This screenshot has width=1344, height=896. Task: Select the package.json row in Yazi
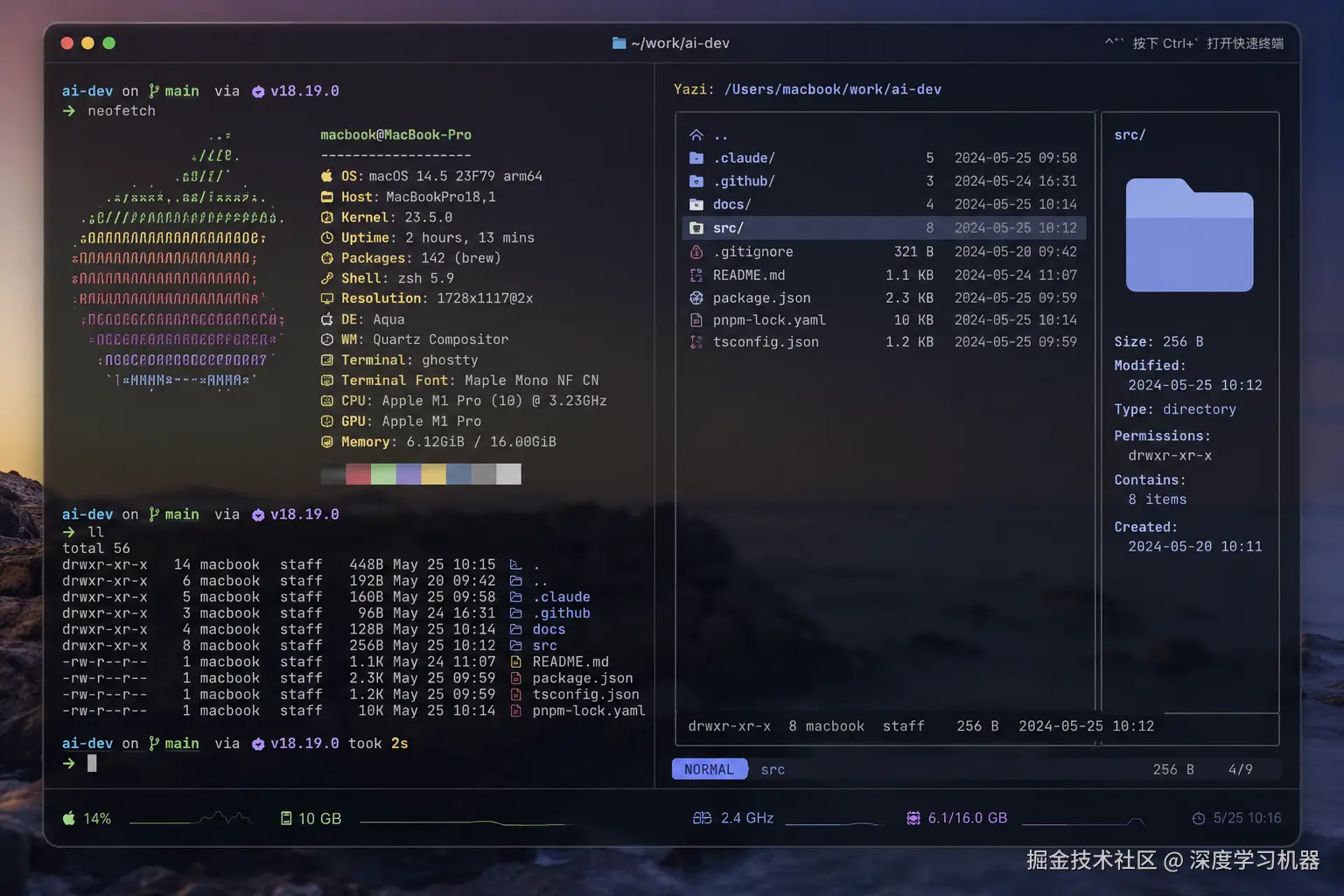[x=884, y=298]
